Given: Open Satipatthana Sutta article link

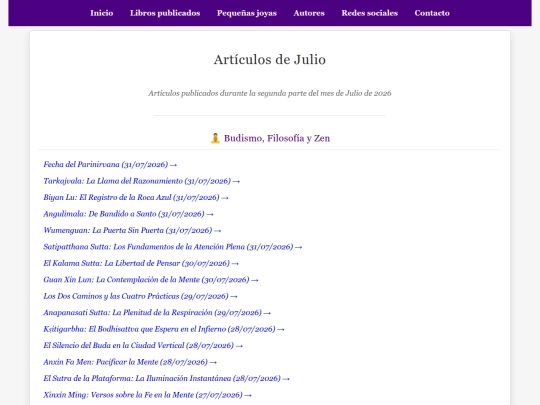Looking at the screenshot, I should pos(173,247).
